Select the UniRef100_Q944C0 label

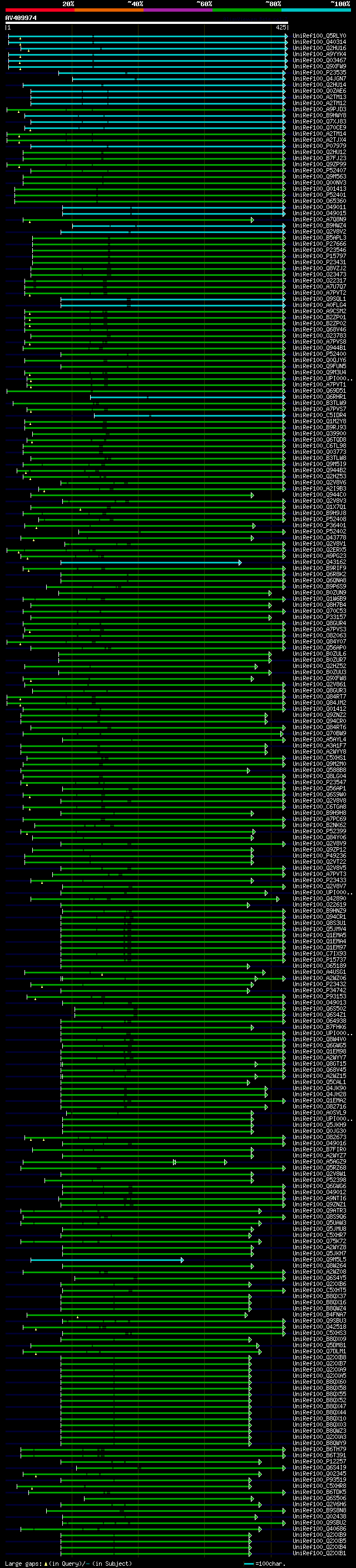coord(319,496)
